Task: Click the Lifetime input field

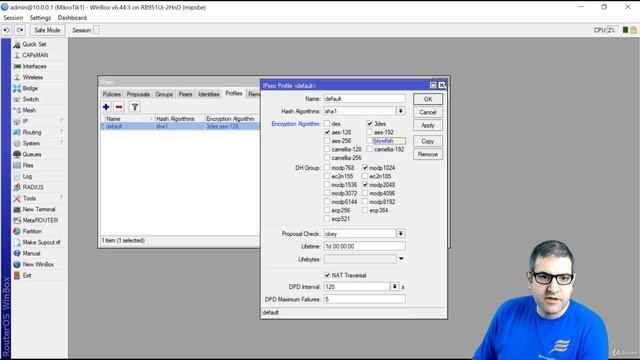Action: pos(364,246)
